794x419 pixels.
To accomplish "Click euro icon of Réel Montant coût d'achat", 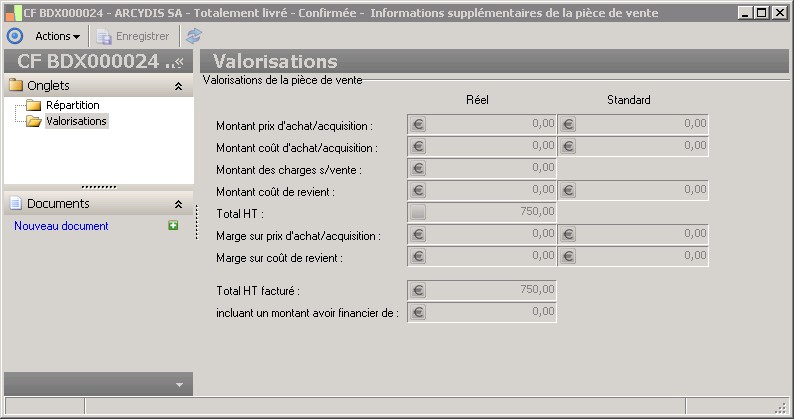I will click(x=418, y=146).
